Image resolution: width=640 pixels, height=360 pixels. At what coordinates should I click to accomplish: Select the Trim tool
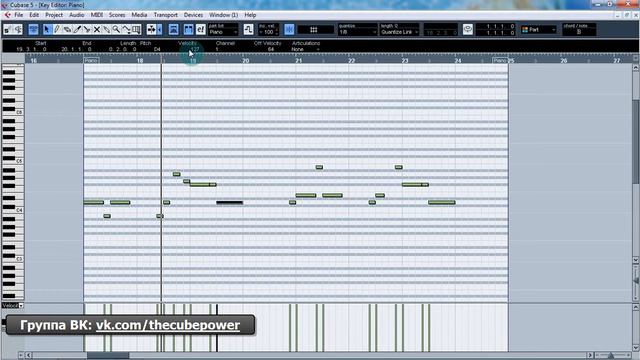click(x=77, y=29)
